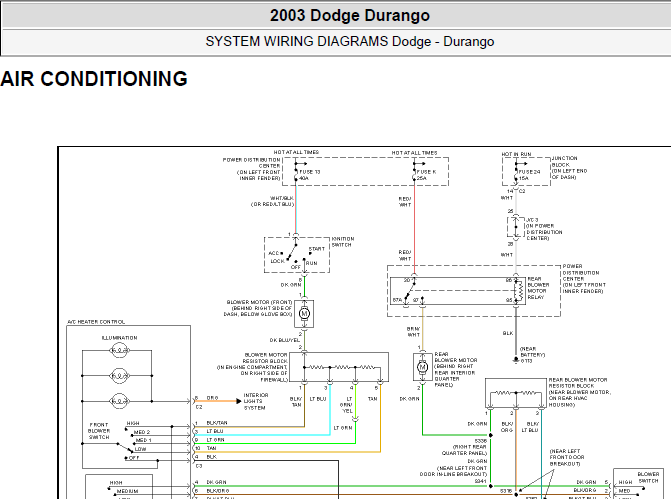Click the "S338" splice label
671x499 pixels.
(481, 440)
